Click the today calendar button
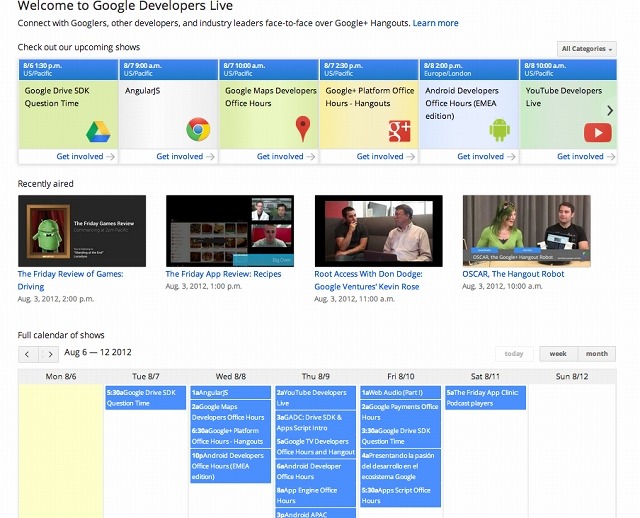 (x=514, y=353)
